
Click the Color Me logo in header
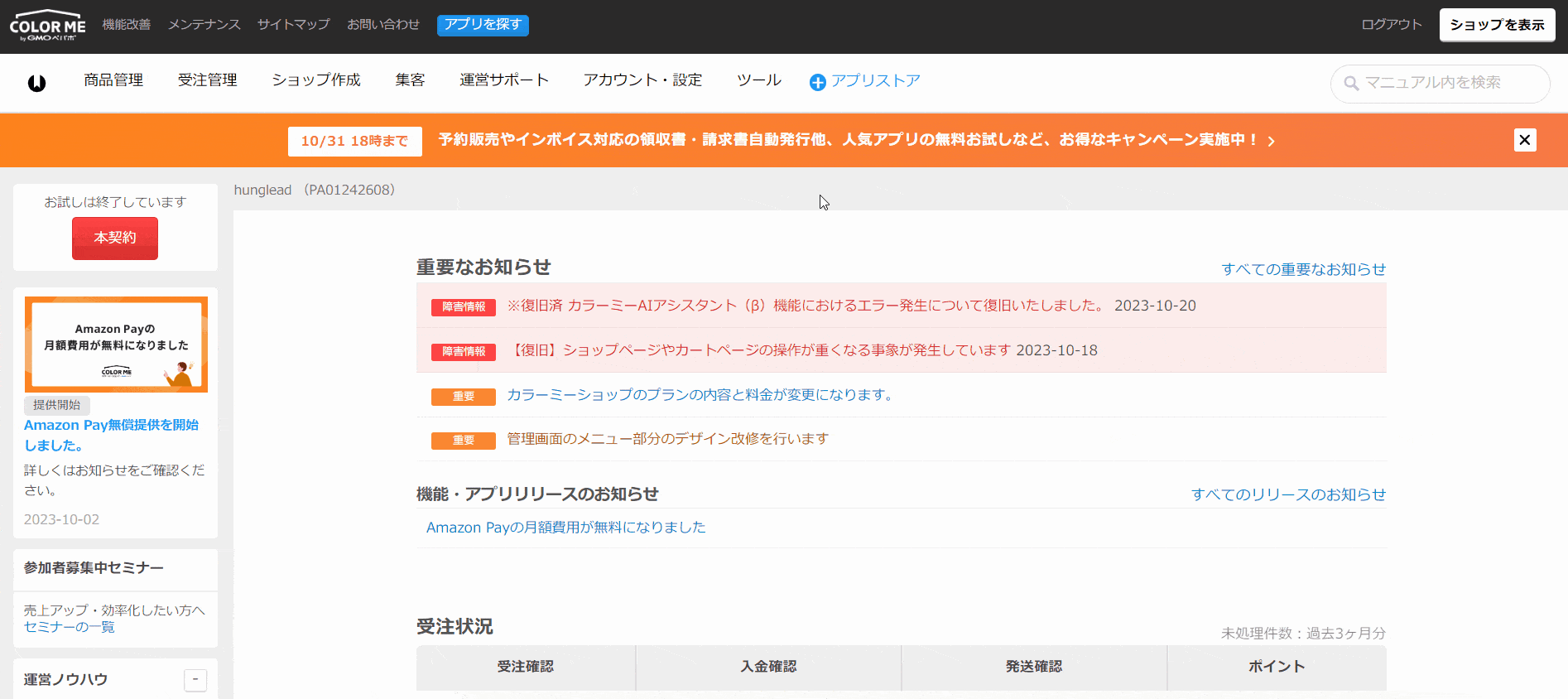point(47,26)
